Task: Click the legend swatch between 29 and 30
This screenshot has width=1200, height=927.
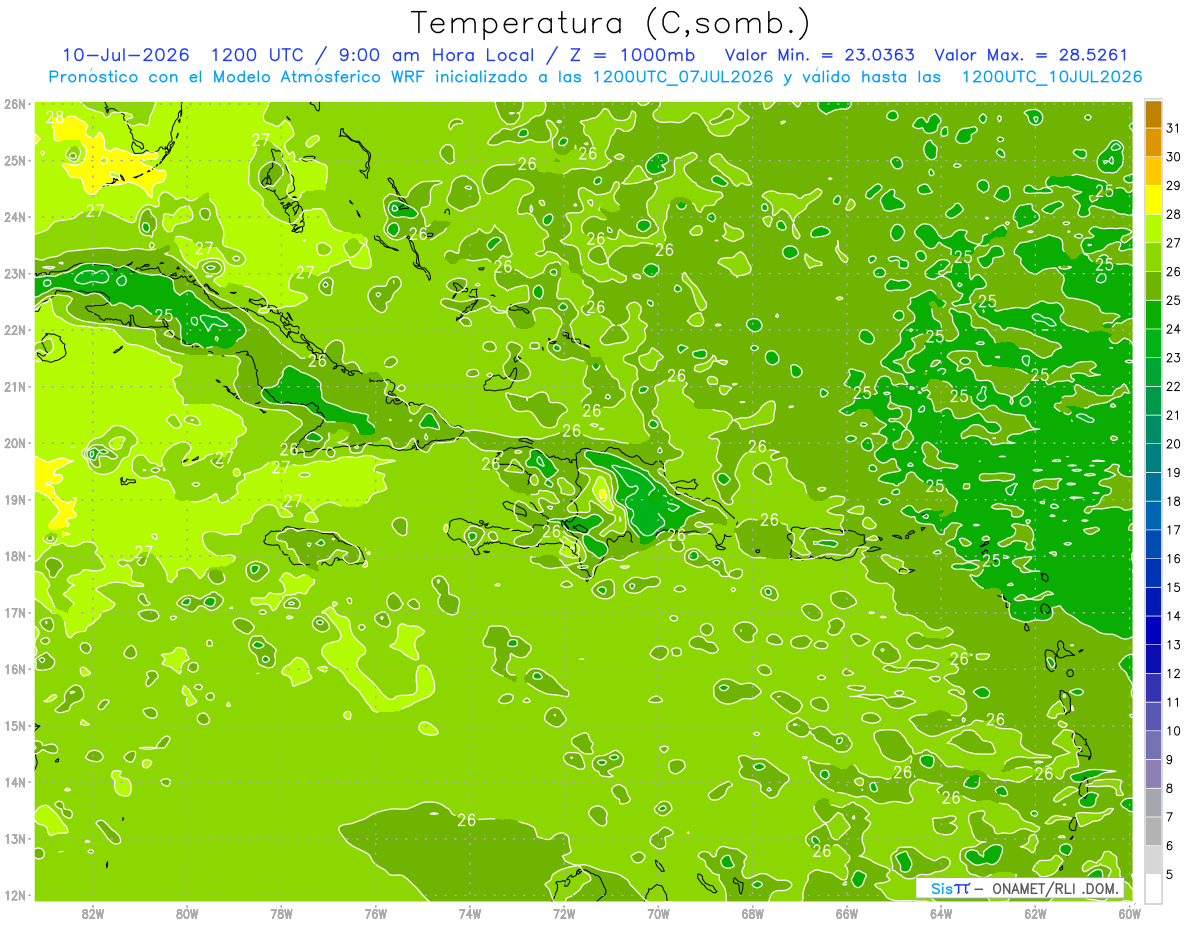Action: click(x=1153, y=171)
